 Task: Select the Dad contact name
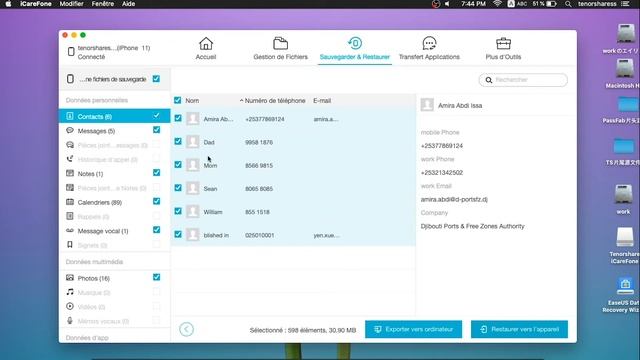coord(209,142)
